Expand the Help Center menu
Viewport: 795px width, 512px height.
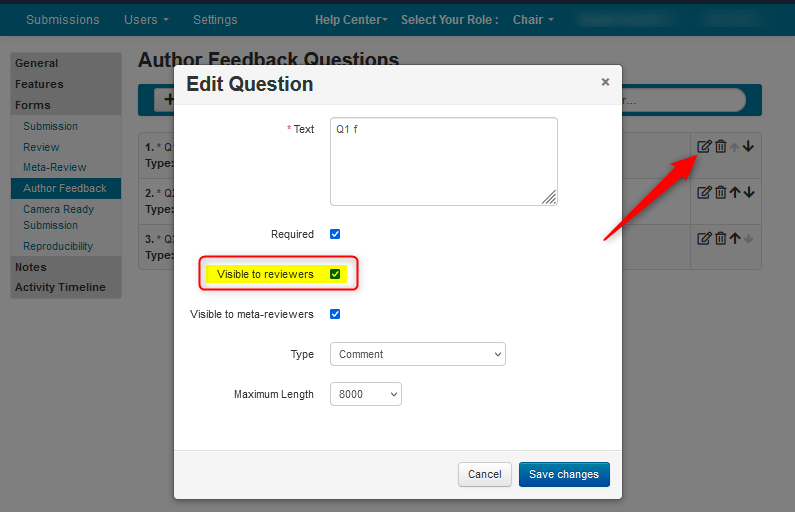tap(351, 20)
